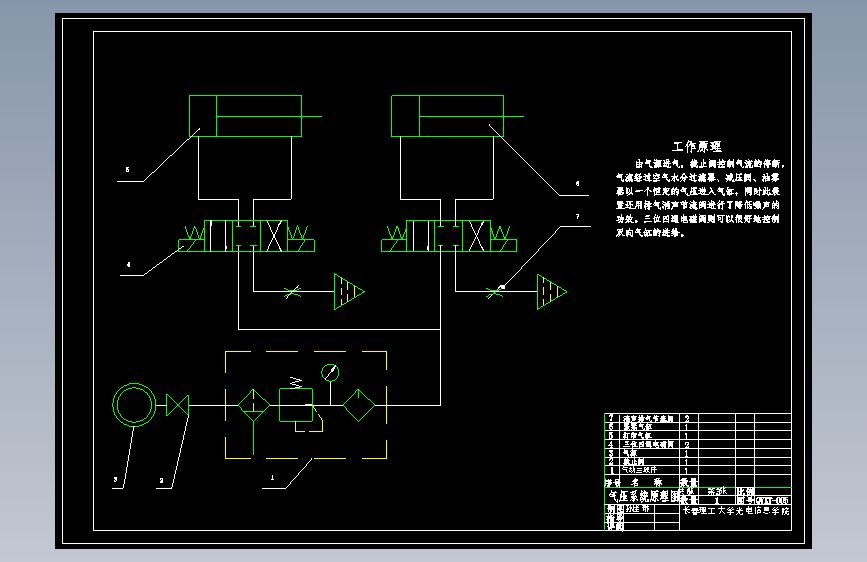Select the right pneumatic cylinder symbol
Image resolution: width=867 pixels, height=562 pixels.
457,116
